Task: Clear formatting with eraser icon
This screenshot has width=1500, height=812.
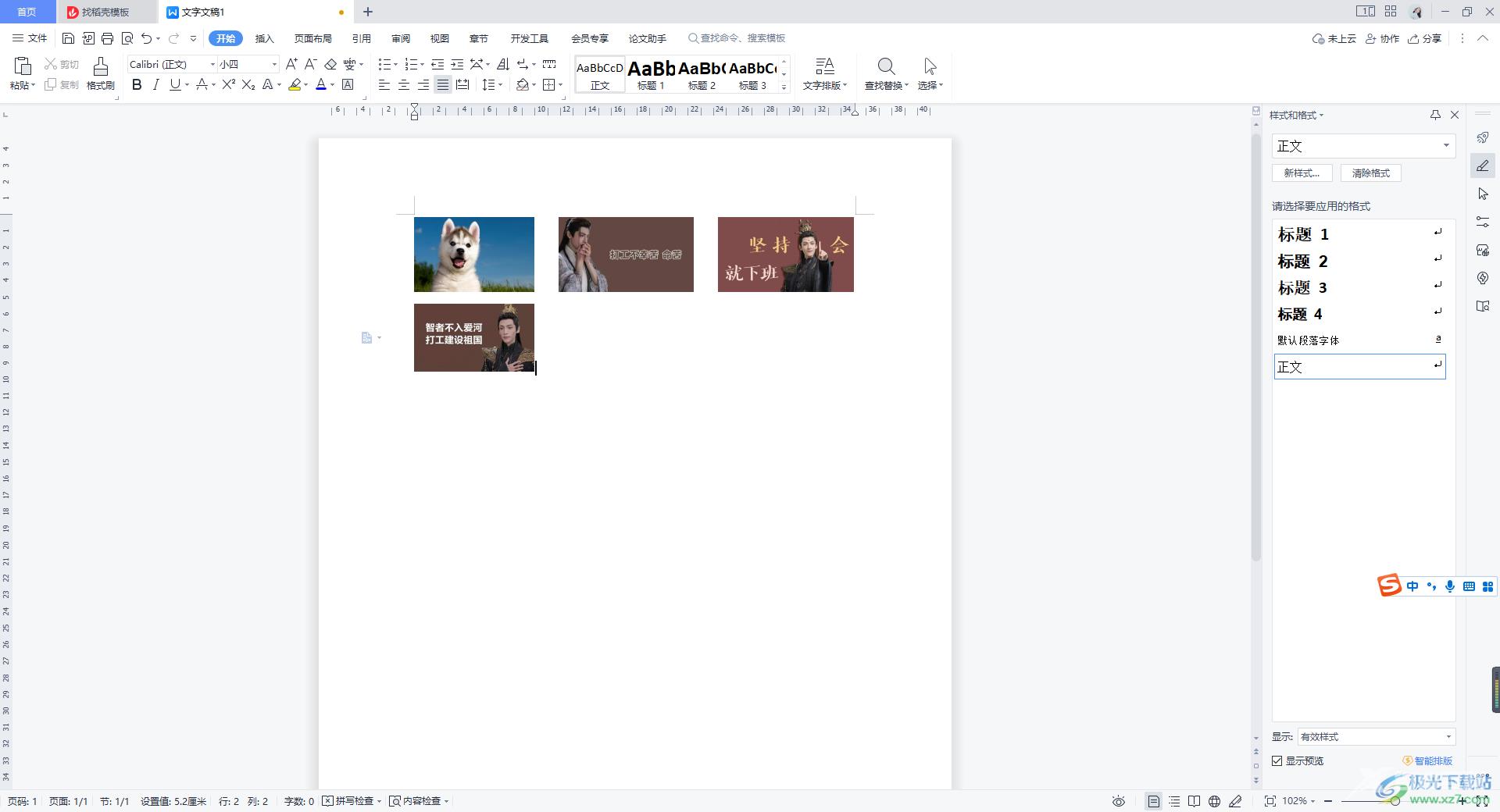Action: (x=330, y=64)
